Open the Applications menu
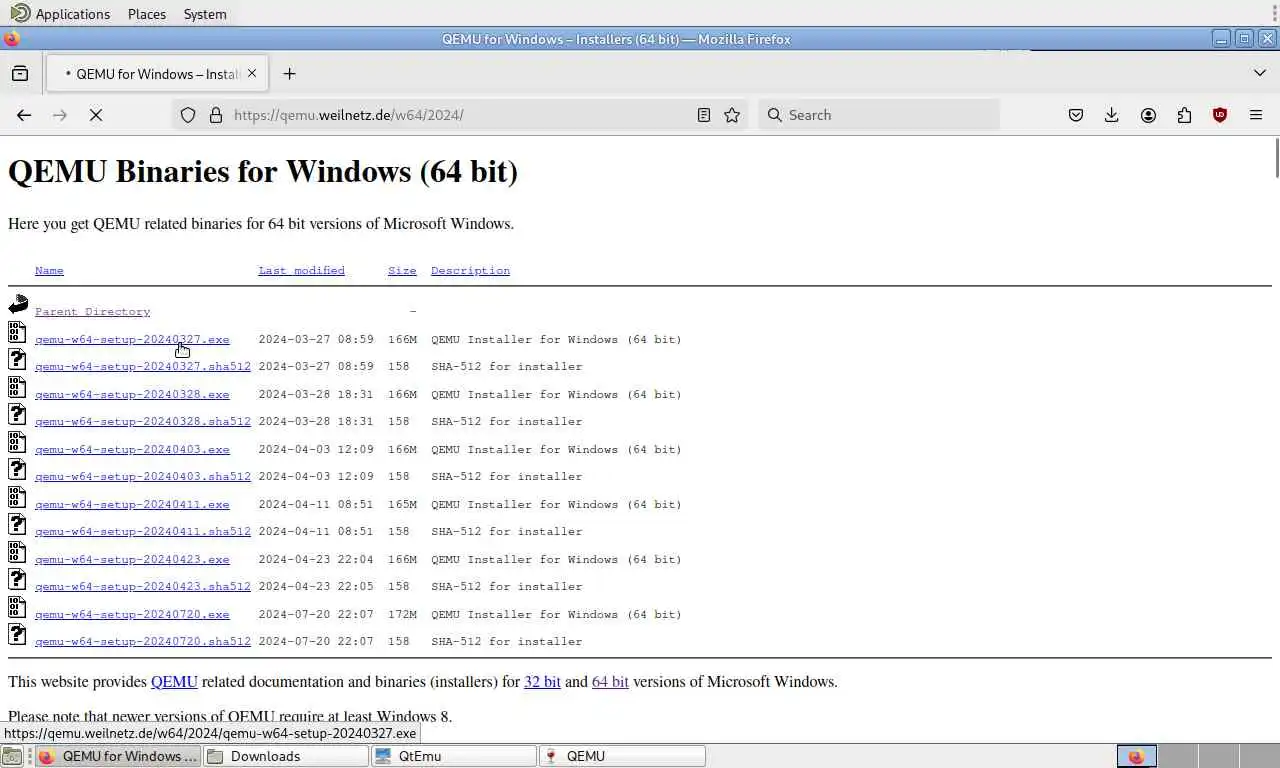 coord(61,14)
